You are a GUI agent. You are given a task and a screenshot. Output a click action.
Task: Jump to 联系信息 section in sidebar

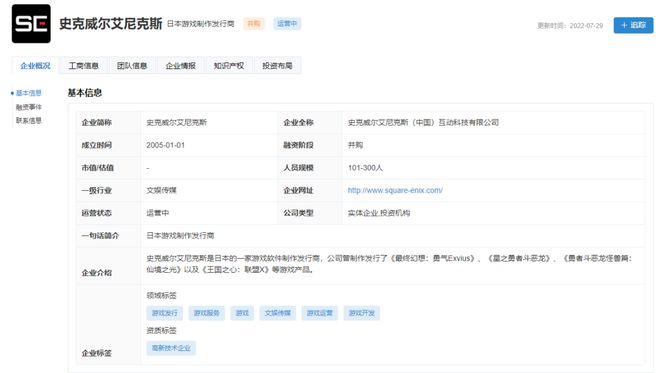29,120
